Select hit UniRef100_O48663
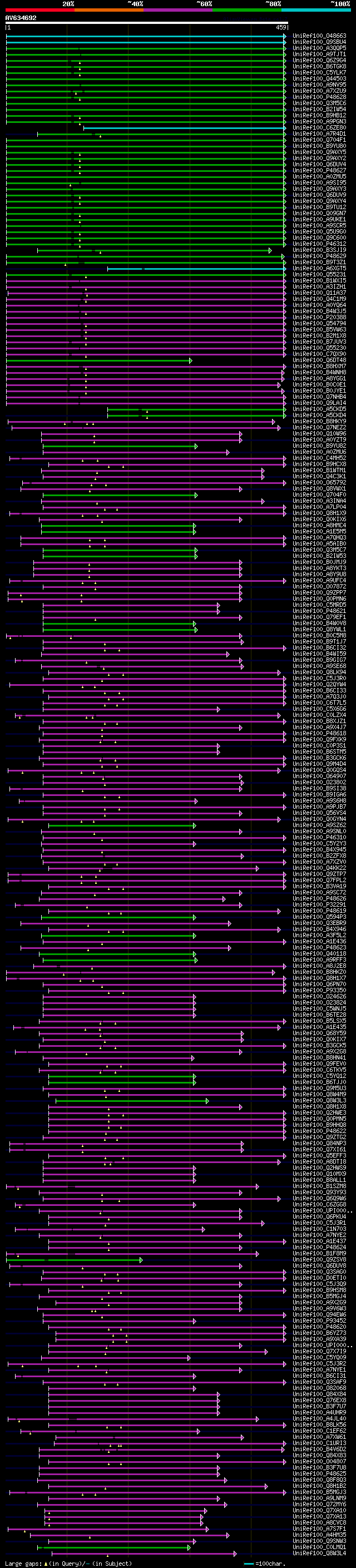Viewport: 356px width, 1568px height. 319,36
